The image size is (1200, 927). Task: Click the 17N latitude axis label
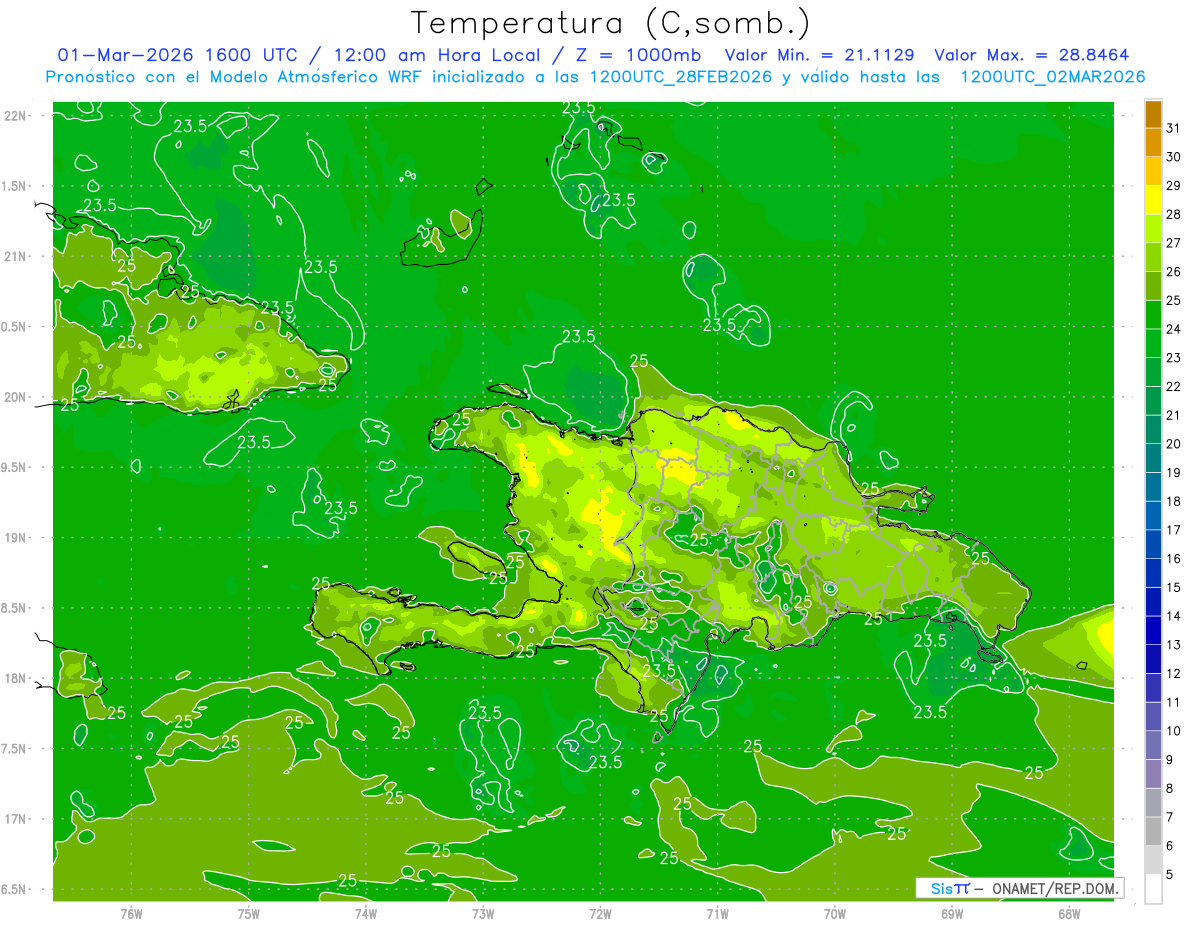pos(15,819)
